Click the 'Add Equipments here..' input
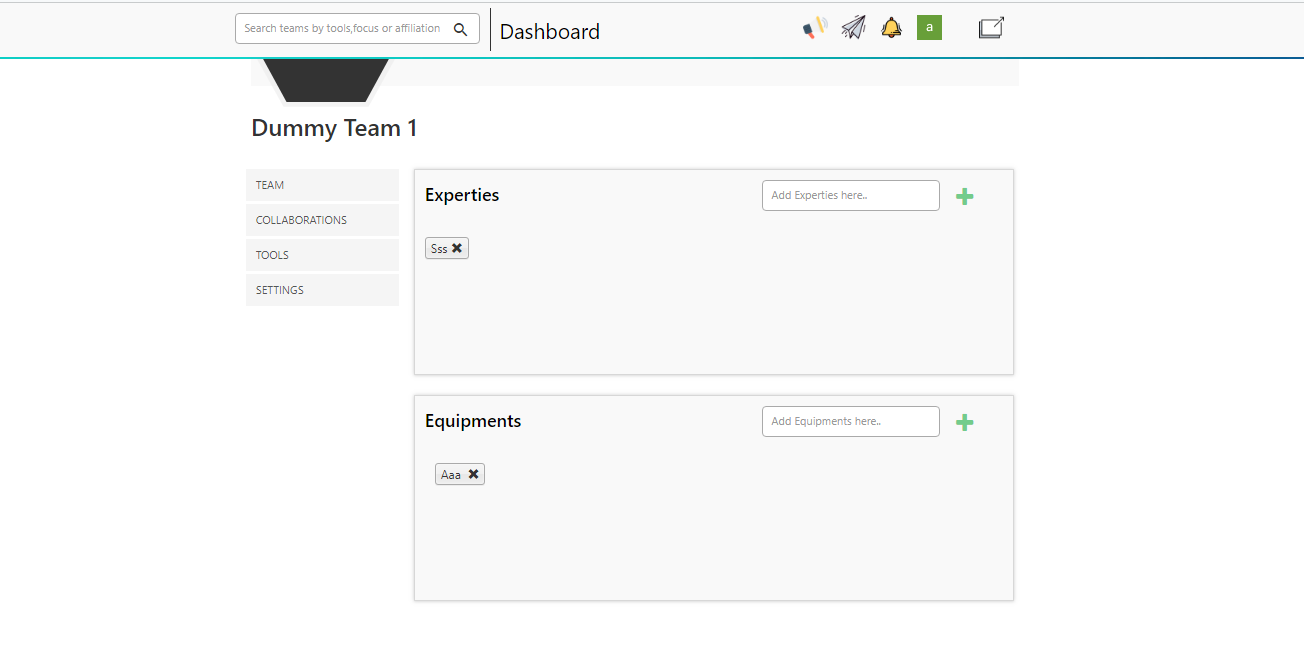The height and width of the screenshot is (670, 1304). pos(850,422)
